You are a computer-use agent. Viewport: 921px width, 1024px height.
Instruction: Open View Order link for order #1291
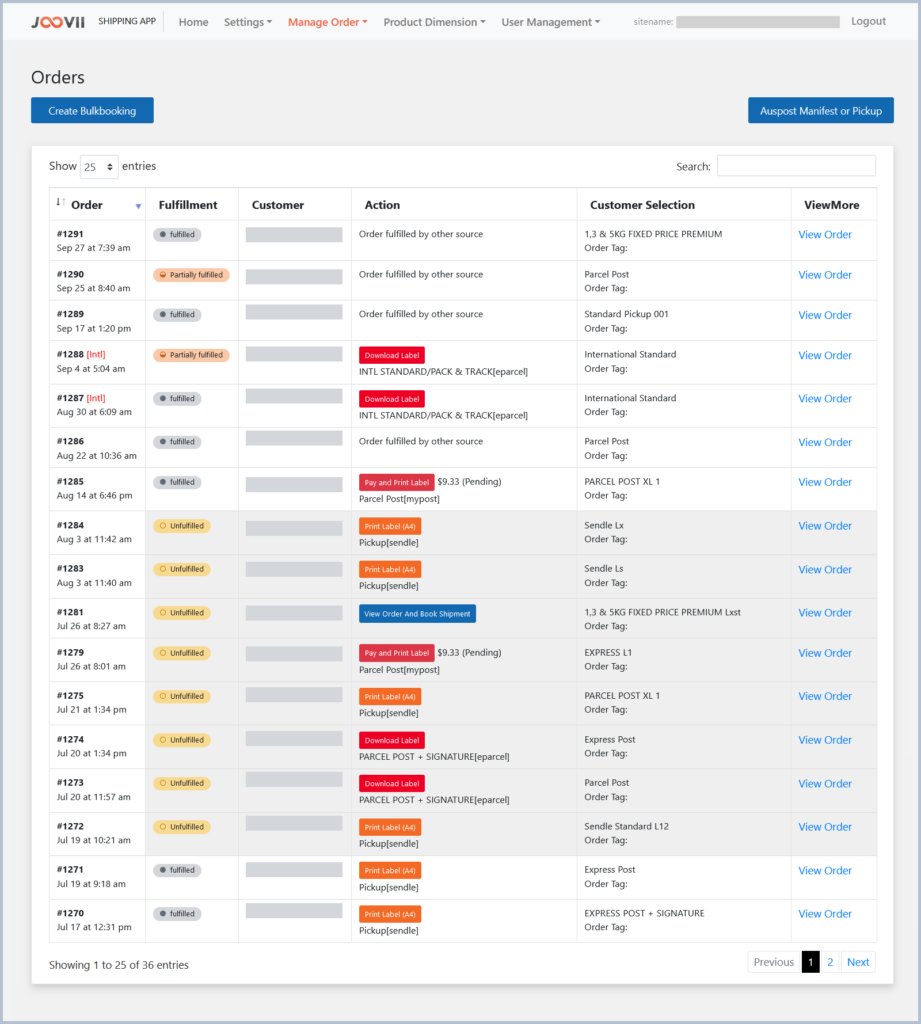pos(824,235)
